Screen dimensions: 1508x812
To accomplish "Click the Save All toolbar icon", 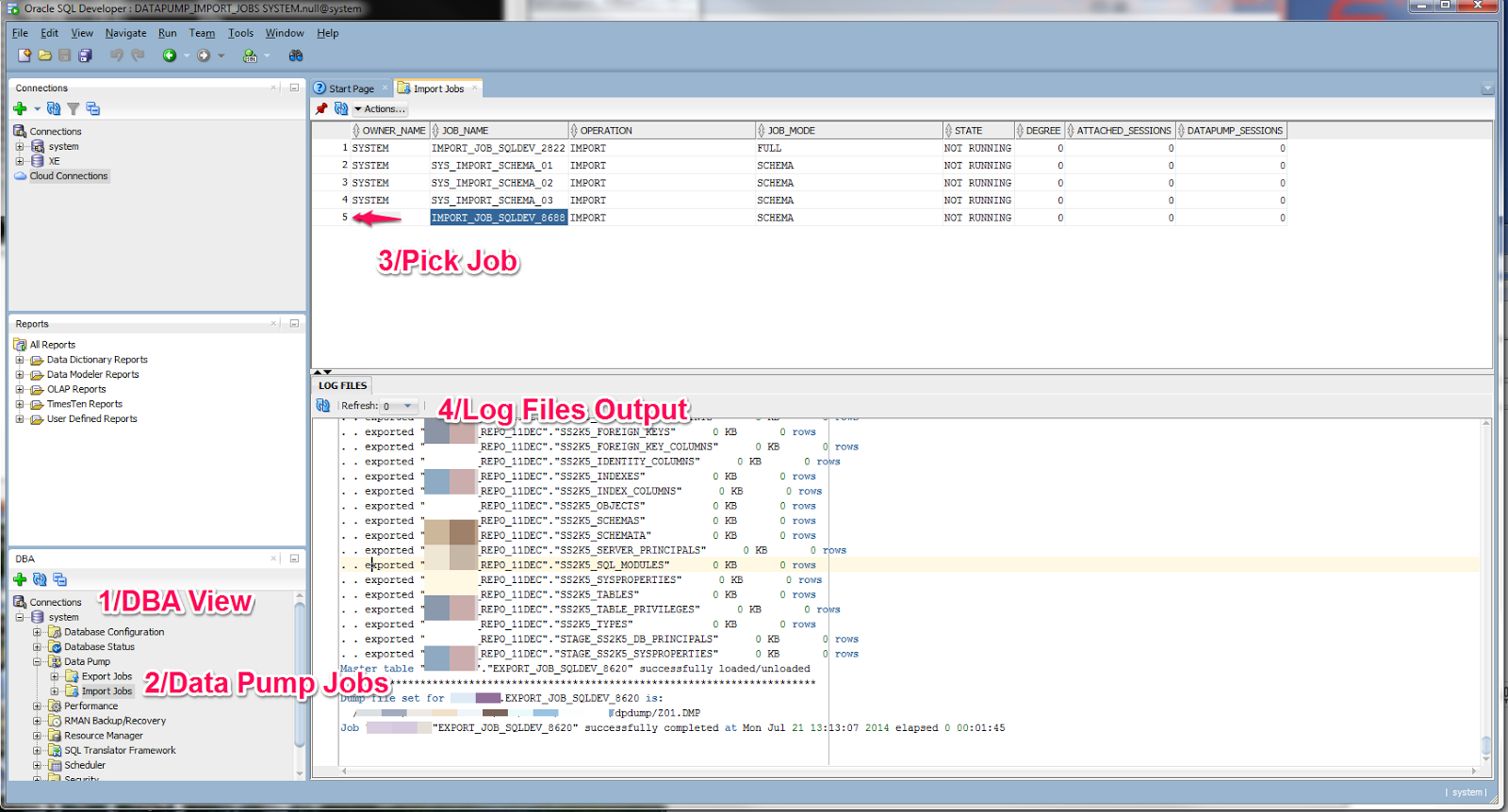I will pos(85,56).
